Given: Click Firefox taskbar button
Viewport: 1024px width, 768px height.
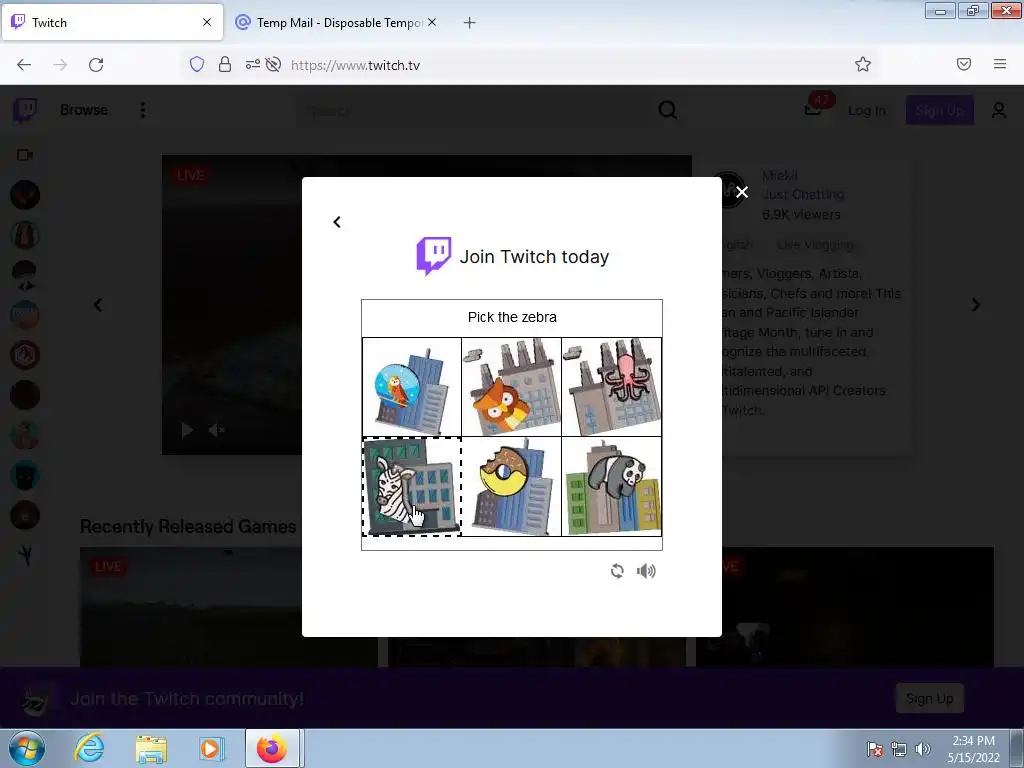Looking at the screenshot, I should click(272, 748).
